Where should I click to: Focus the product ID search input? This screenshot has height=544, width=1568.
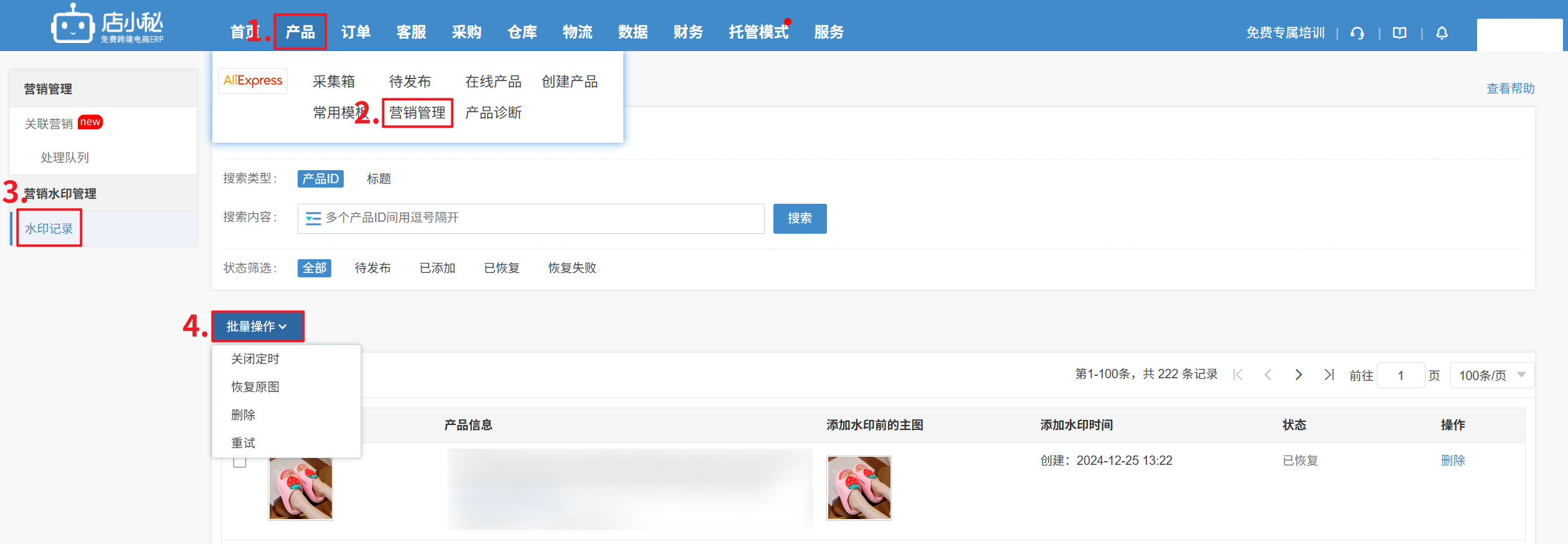click(542, 218)
